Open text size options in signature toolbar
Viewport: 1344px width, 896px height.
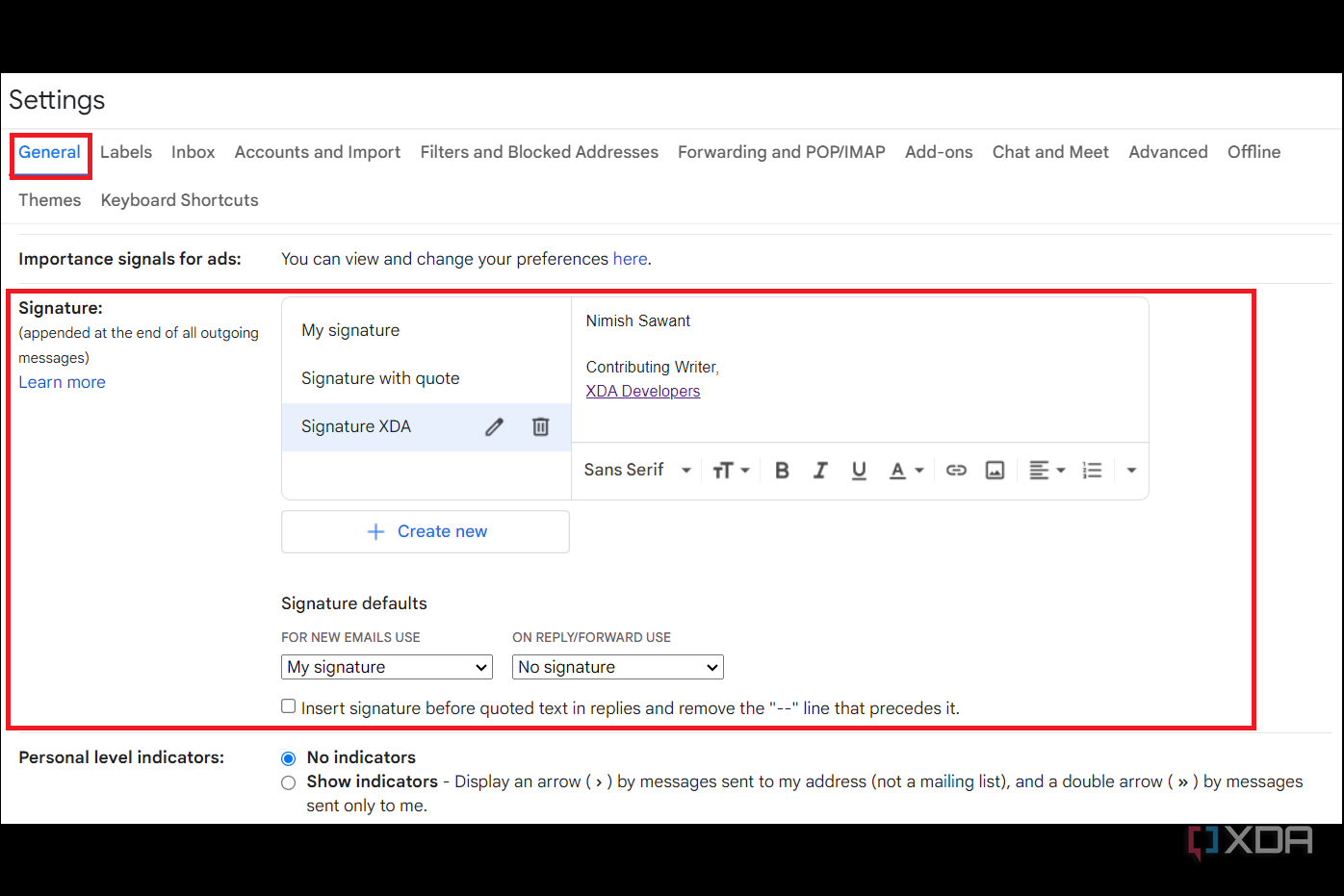click(731, 470)
